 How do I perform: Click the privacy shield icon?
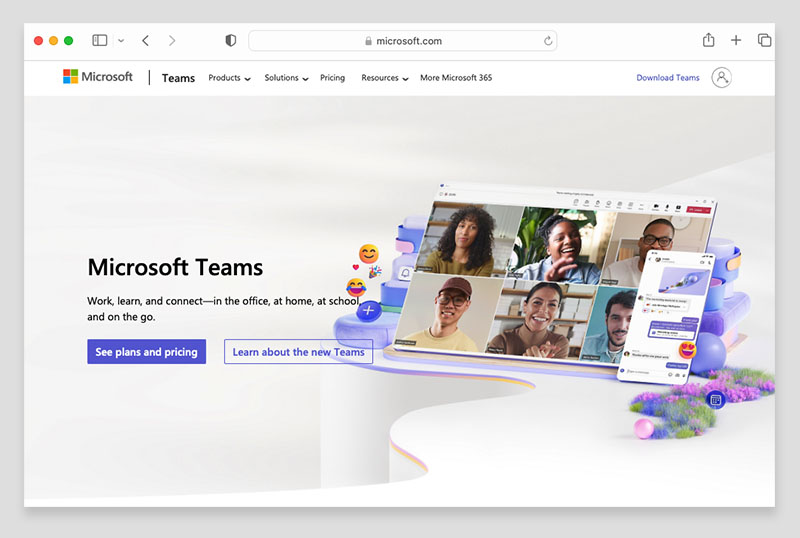click(231, 40)
